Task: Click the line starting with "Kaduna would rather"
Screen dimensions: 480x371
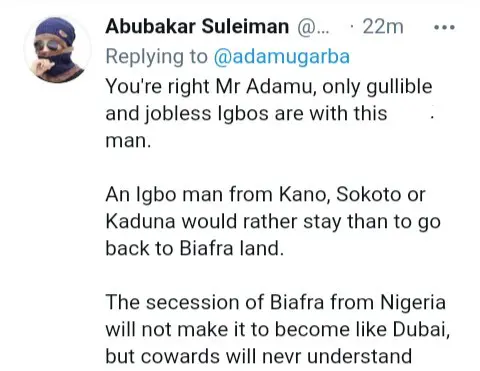Action: tap(273, 222)
